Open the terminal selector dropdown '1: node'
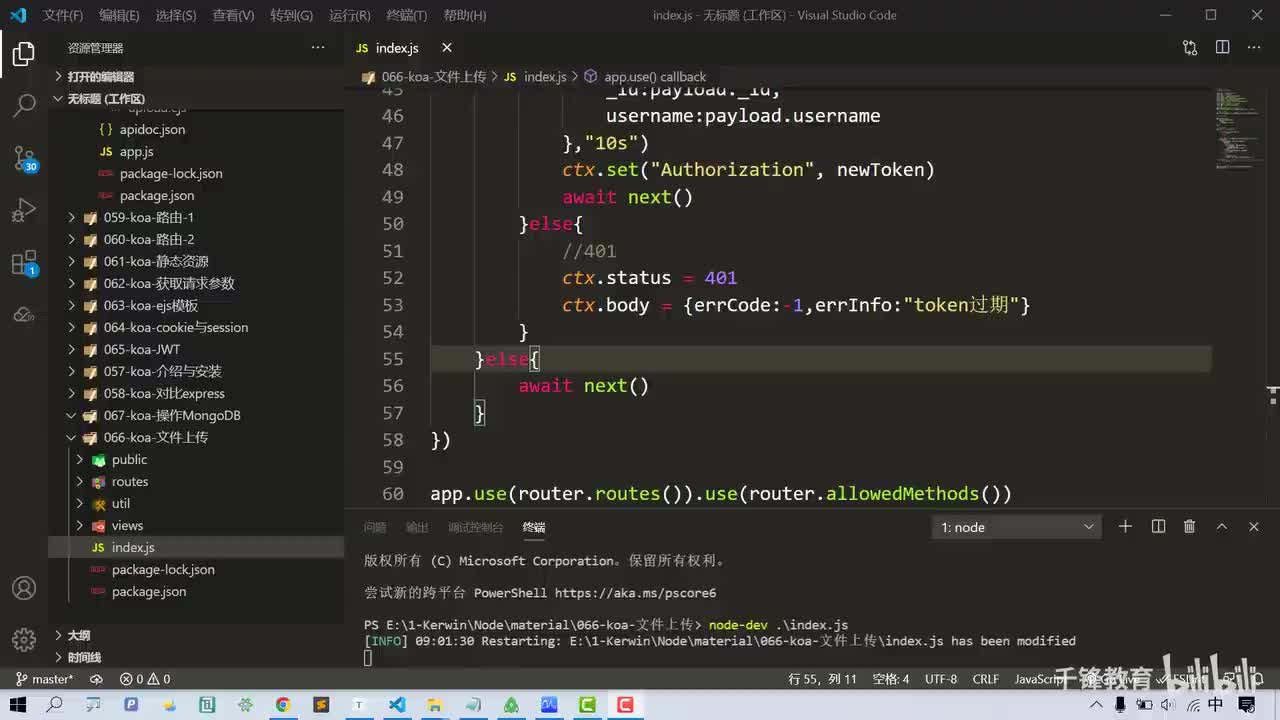The width and height of the screenshot is (1280, 720). click(1016, 527)
